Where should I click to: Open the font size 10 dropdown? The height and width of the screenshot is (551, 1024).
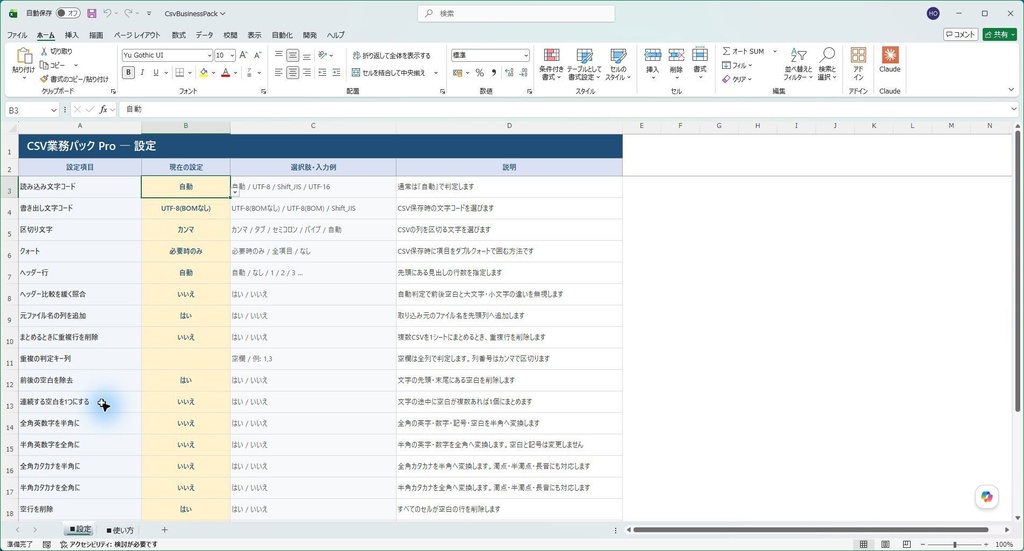click(x=232, y=55)
